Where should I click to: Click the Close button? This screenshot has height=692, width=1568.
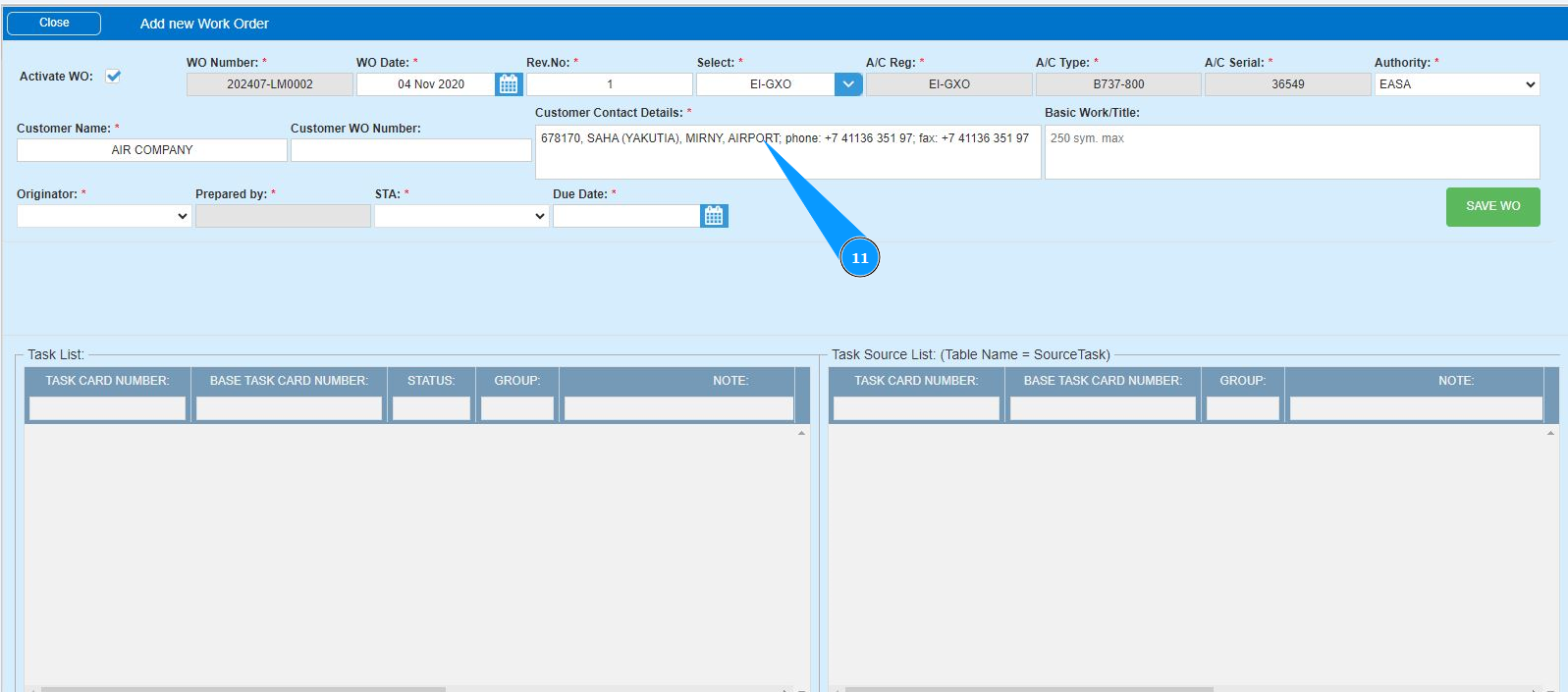pos(54,23)
